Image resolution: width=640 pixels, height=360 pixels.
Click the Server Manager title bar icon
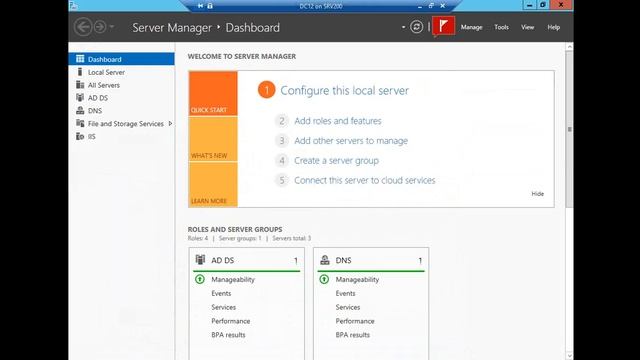[x=73, y=5]
